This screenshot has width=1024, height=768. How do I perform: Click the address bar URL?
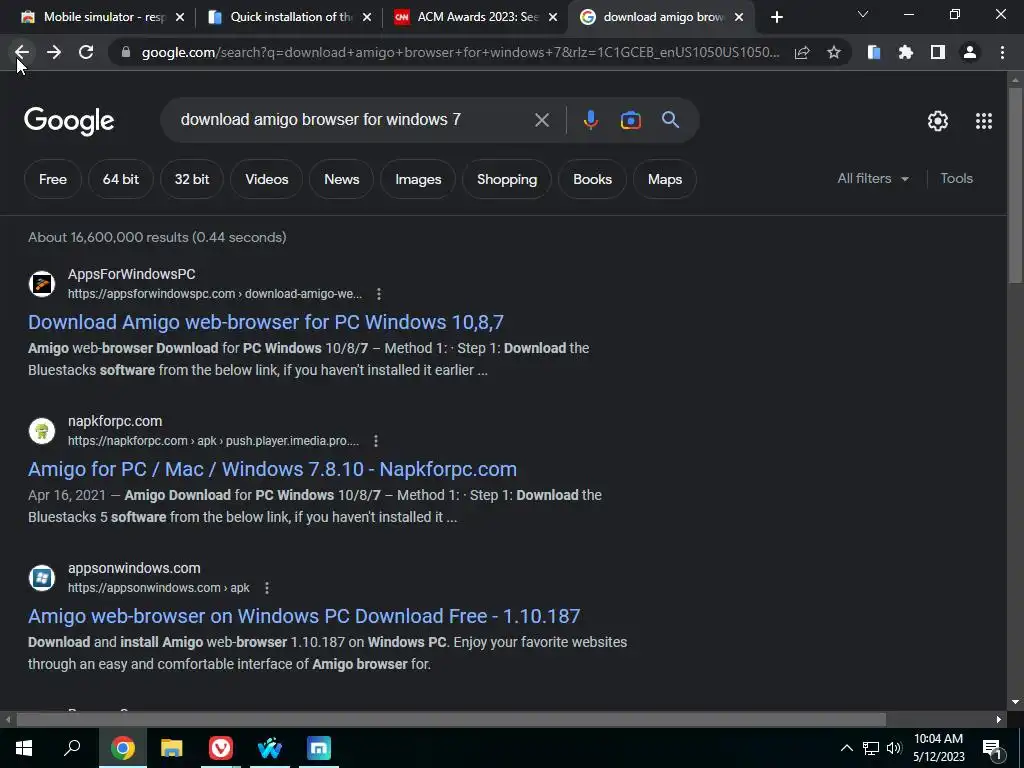pos(460,52)
